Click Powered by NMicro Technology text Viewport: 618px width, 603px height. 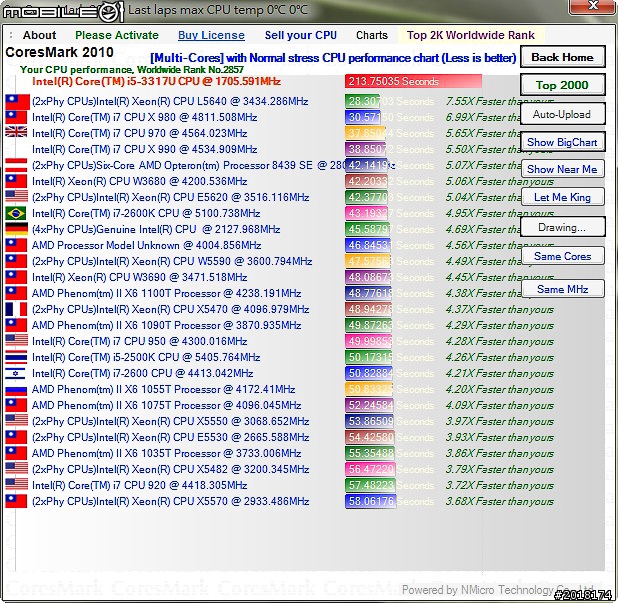point(499,590)
